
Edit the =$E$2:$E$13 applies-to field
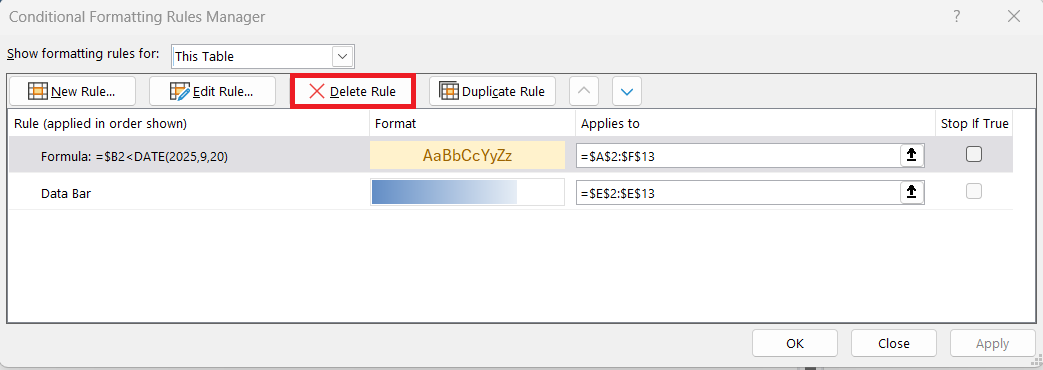(x=738, y=192)
